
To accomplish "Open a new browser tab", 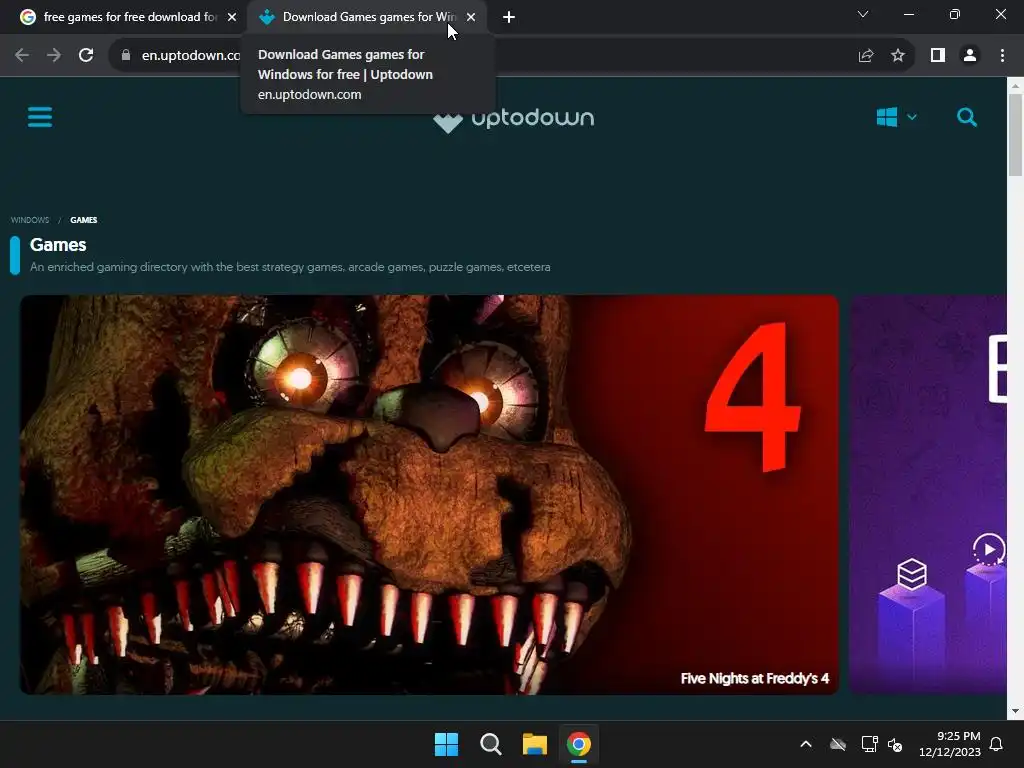I will 509,17.
